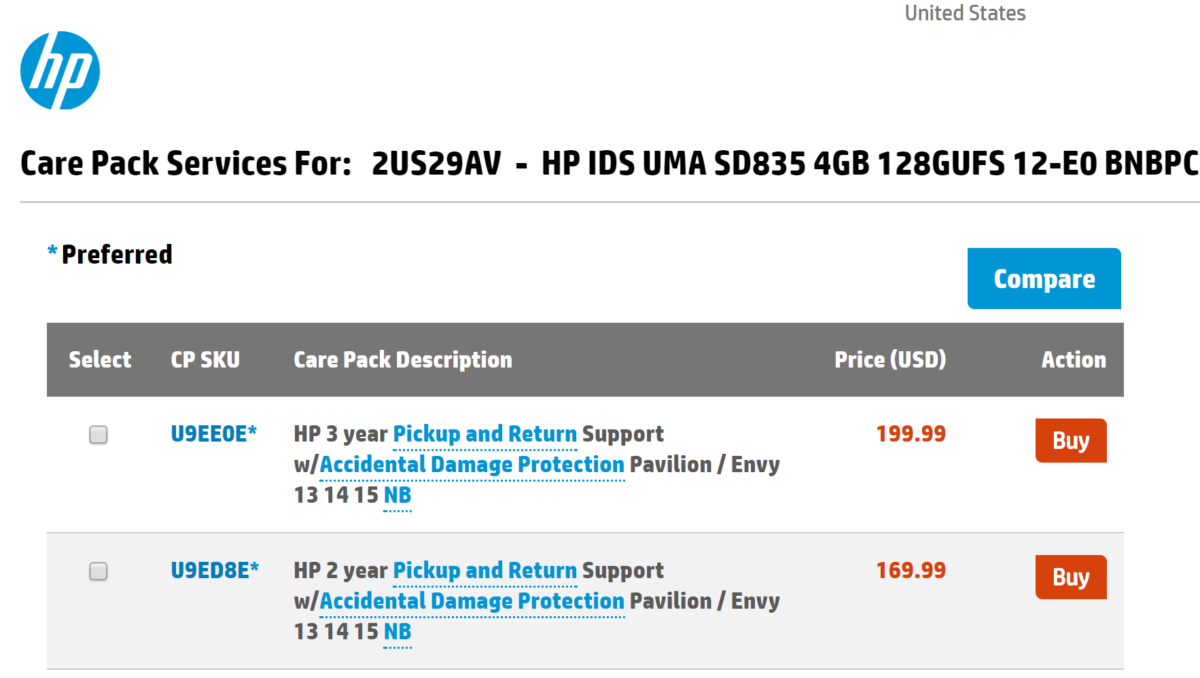The image size is (1200, 678).
Task: Click the 169.99 price value
Action: click(x=911, y=570)
